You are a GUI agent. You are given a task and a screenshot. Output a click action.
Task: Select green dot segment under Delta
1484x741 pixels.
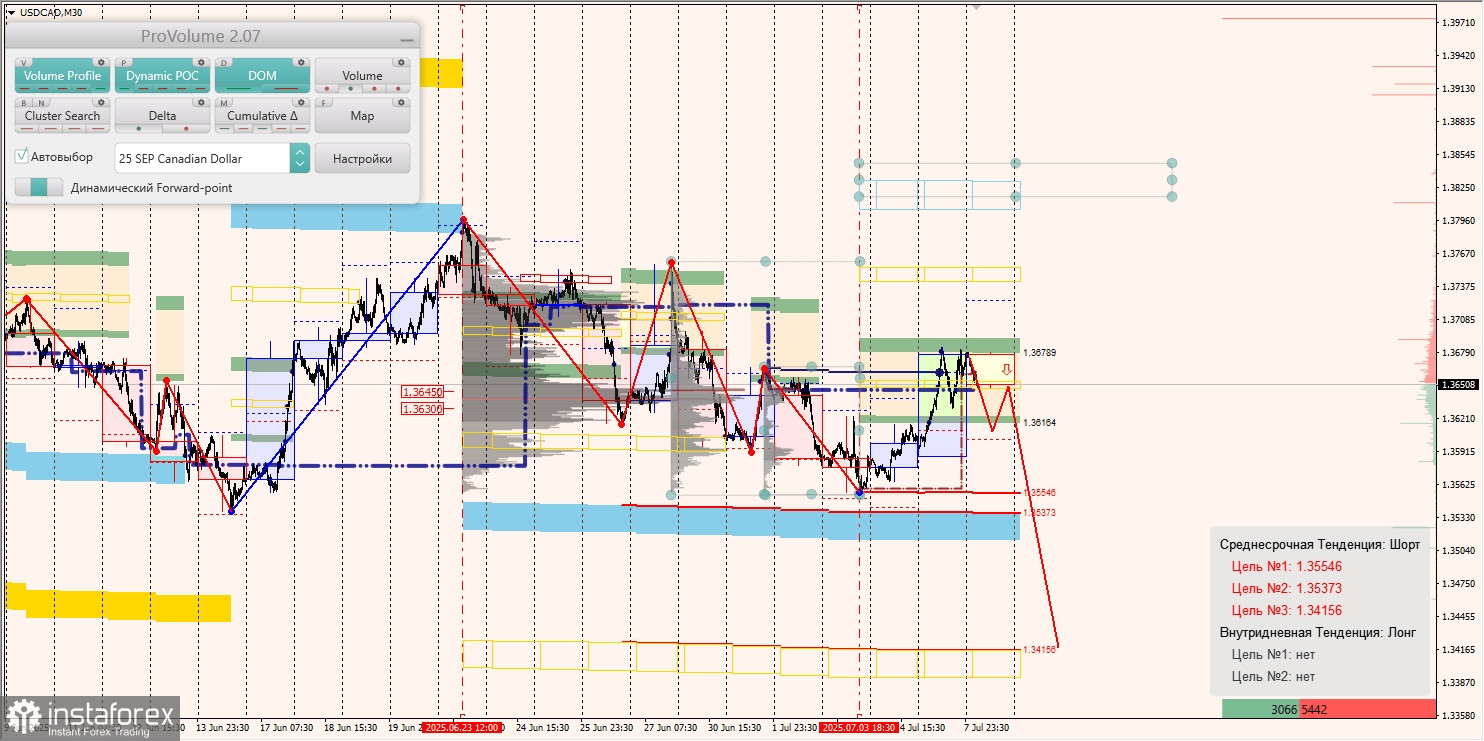(x=139, y=129)
